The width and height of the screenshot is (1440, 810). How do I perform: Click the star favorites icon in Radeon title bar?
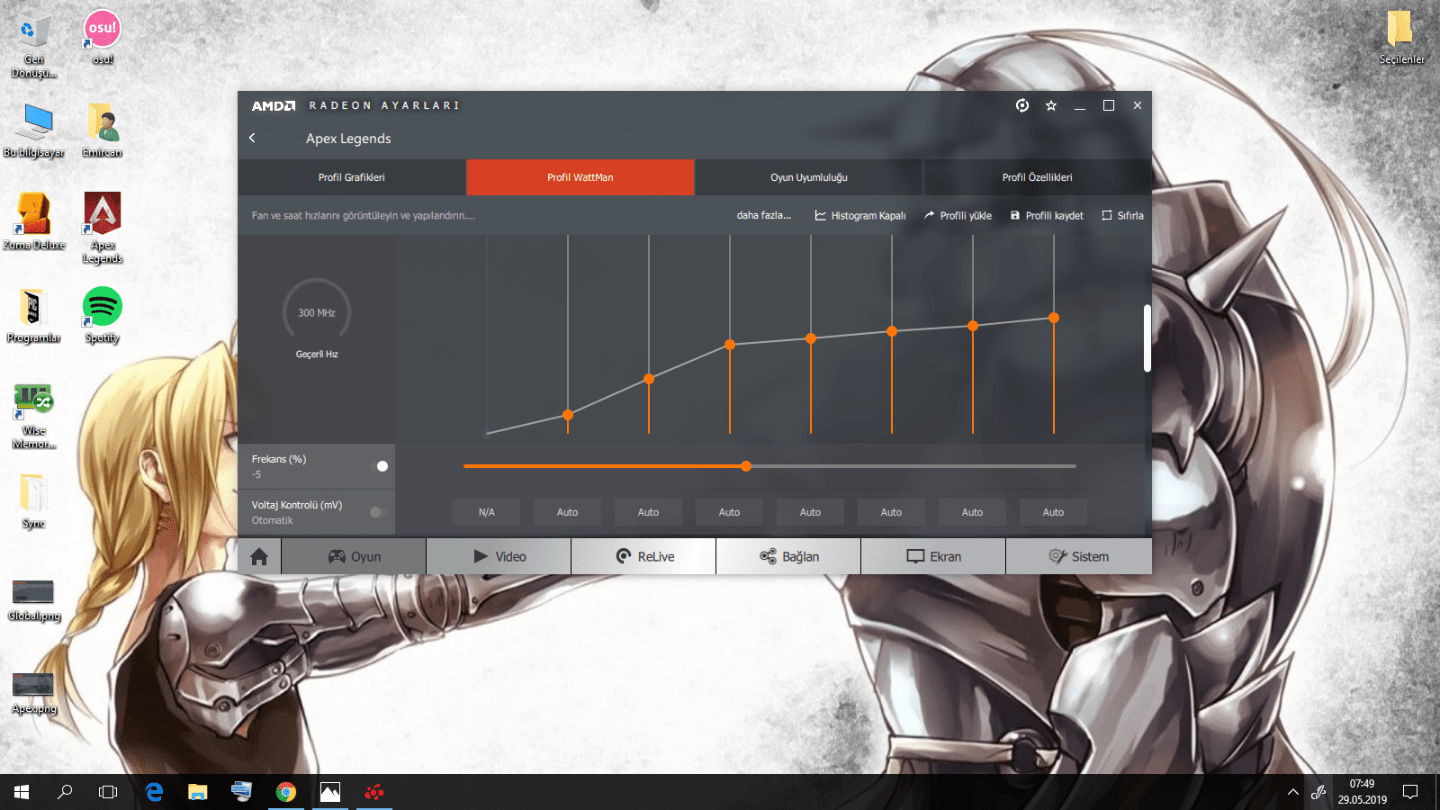1051,105
